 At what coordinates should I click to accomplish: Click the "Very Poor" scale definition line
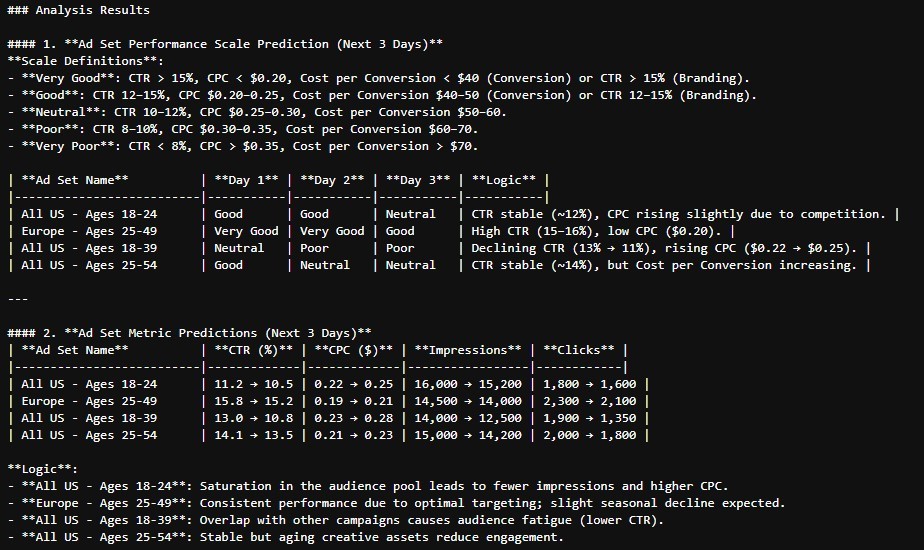243,146
